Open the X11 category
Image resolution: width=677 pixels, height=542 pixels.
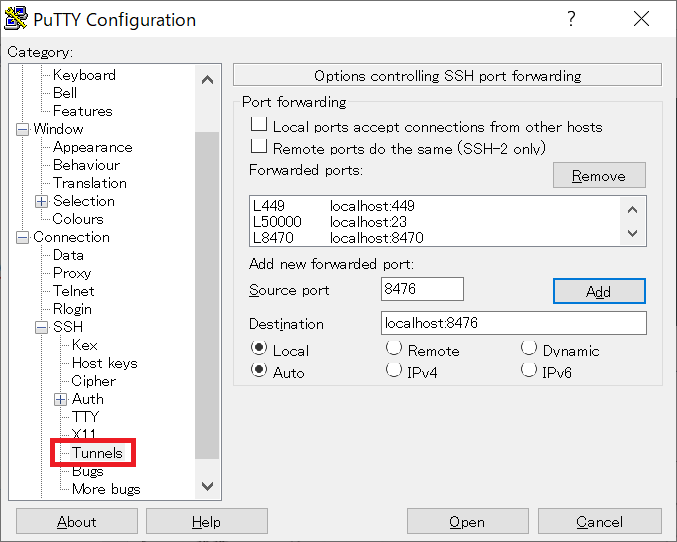83,434
